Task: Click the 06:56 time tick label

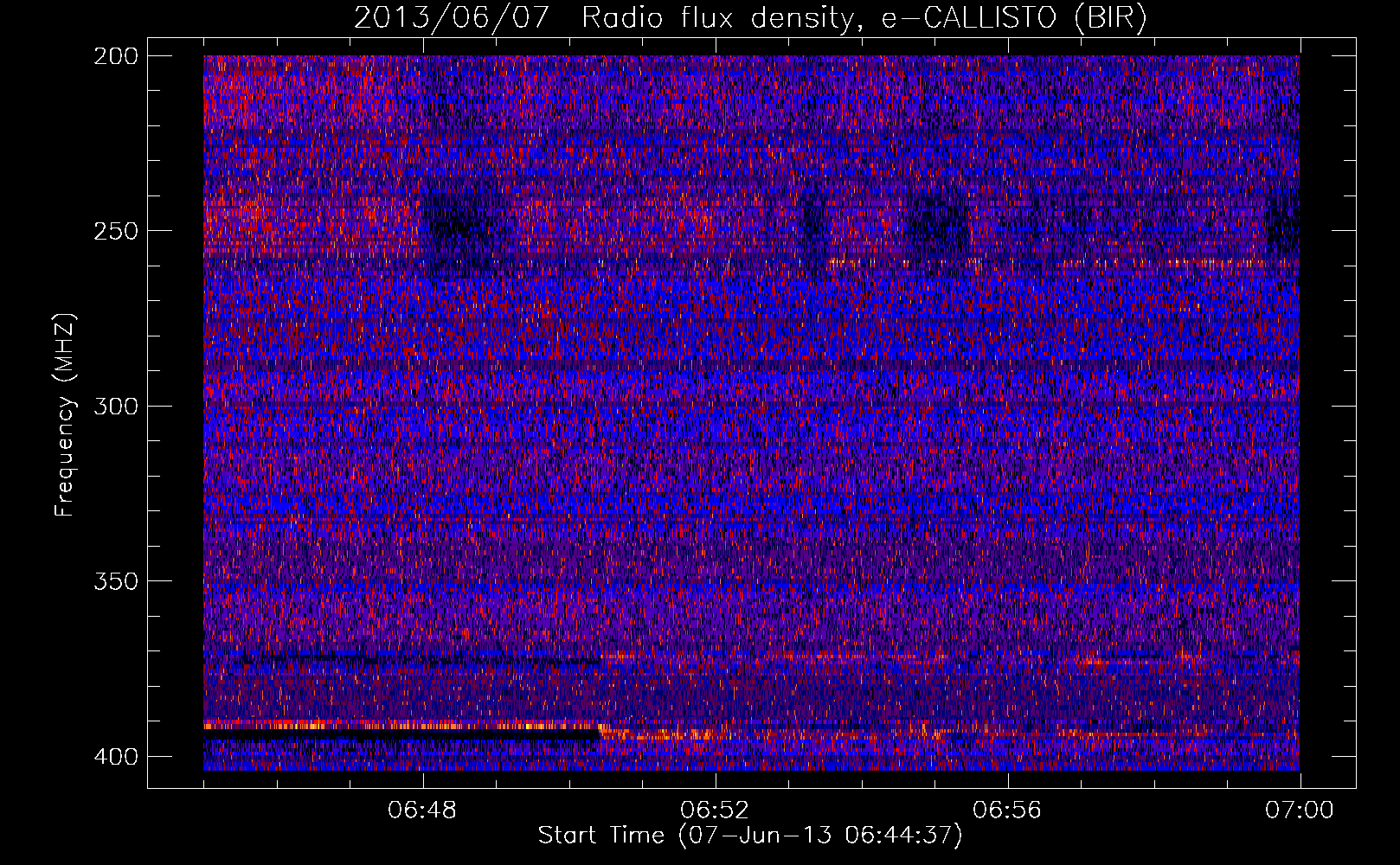Action: pyautogui.click(x=1007, y=811)
